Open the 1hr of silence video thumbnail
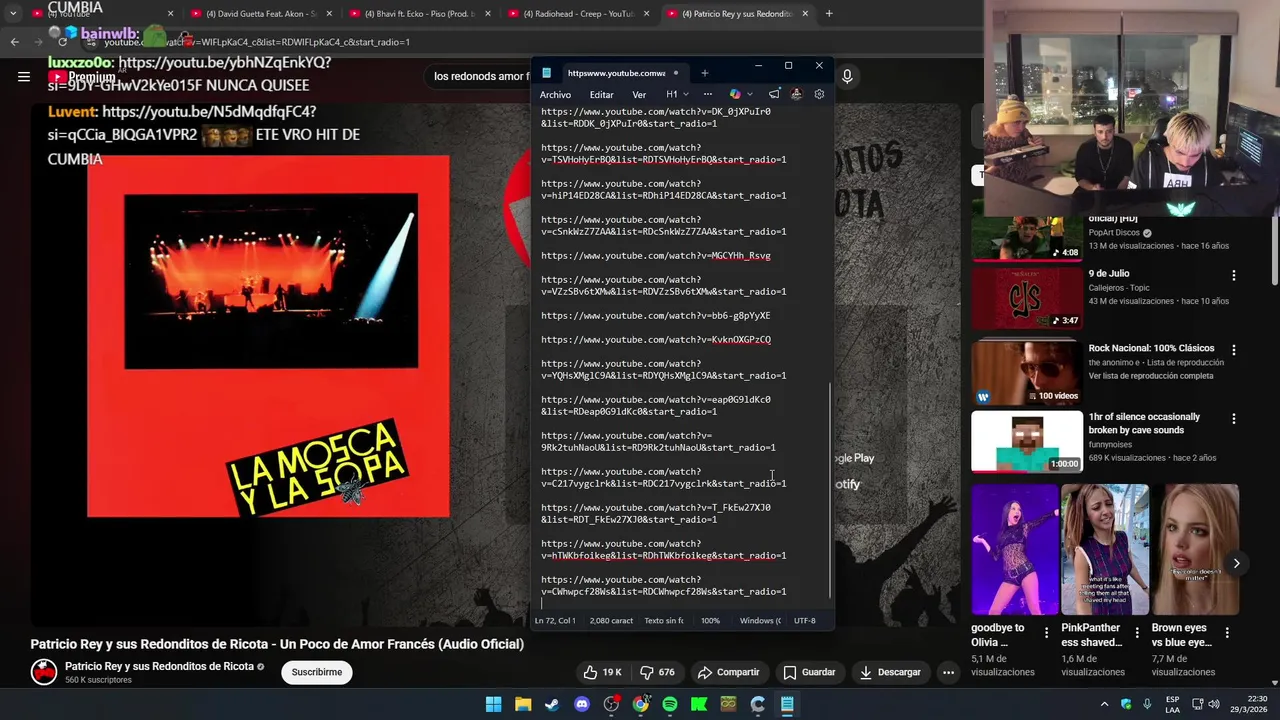This screenshot has height=720, width=1280. [1027, 441]
